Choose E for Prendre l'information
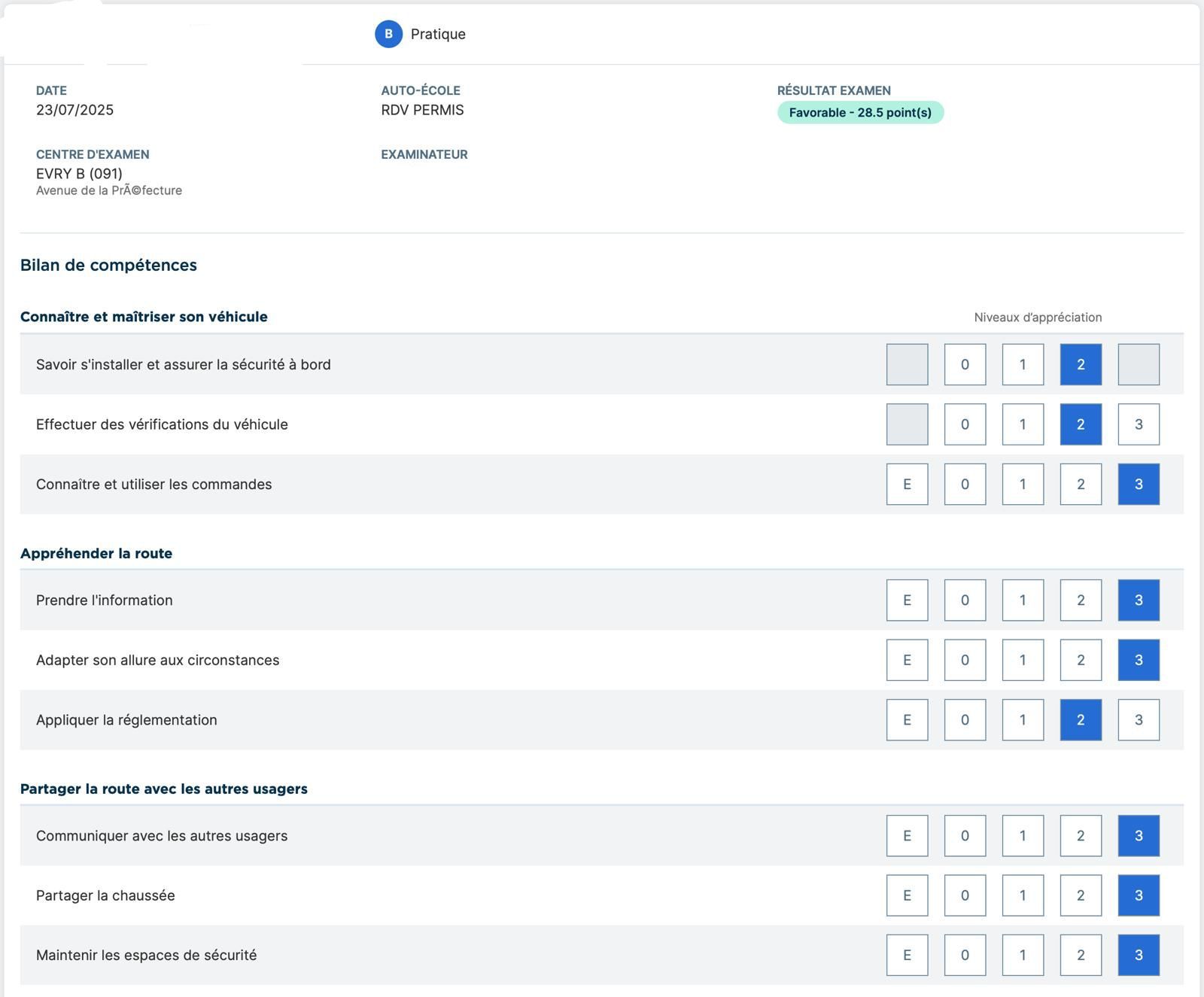This screenshot has height=997, width=1204. pyautogui.click(x=907, y=600)
